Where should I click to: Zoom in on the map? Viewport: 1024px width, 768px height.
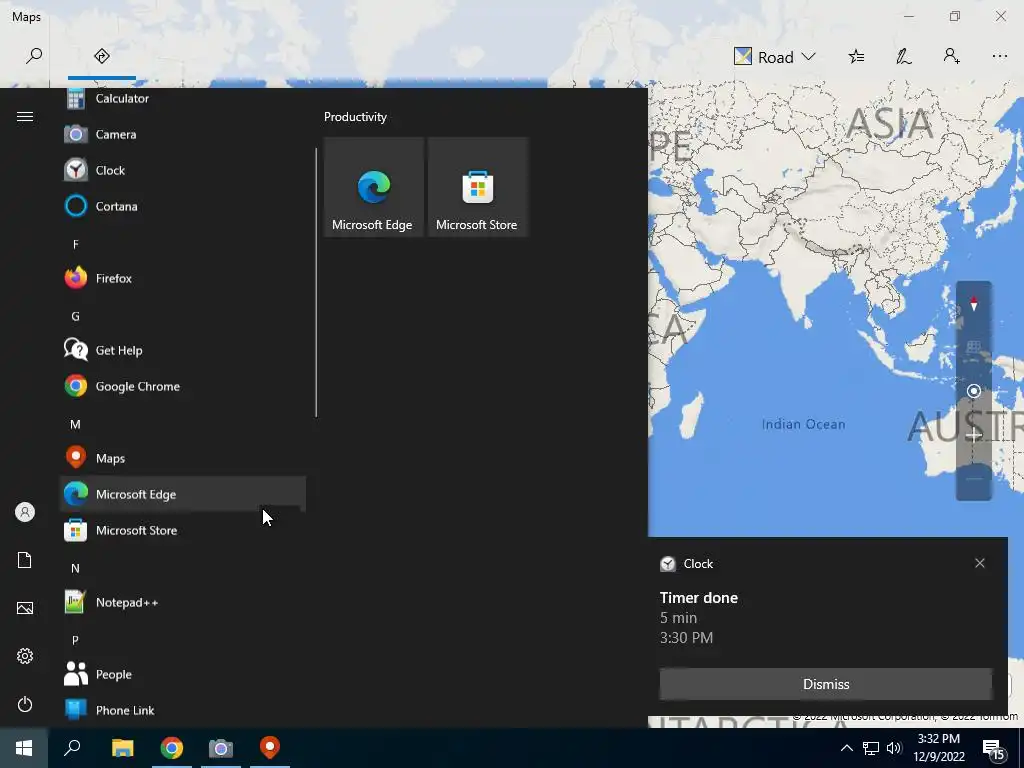coord(974,435)
